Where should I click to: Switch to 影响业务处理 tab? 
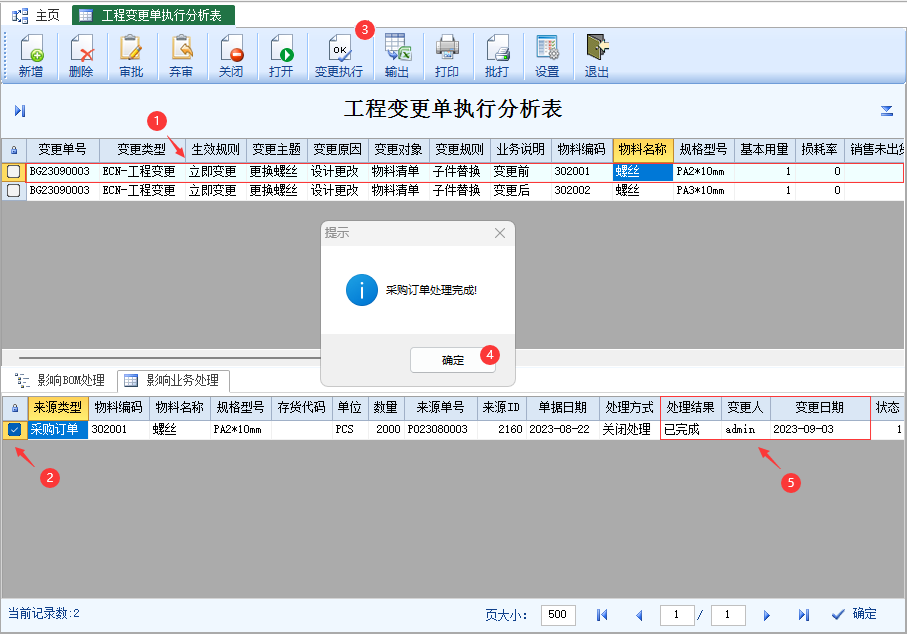click(x=173, y=380)
